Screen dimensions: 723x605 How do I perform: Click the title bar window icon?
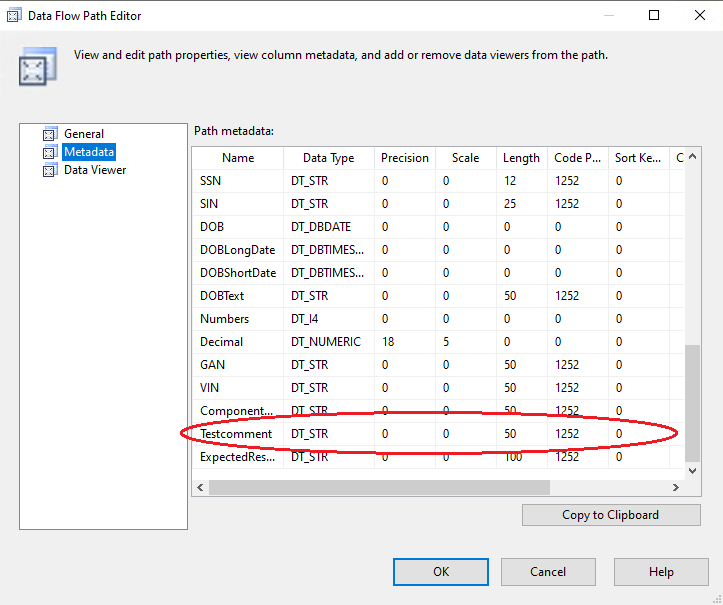click(13, 15)
